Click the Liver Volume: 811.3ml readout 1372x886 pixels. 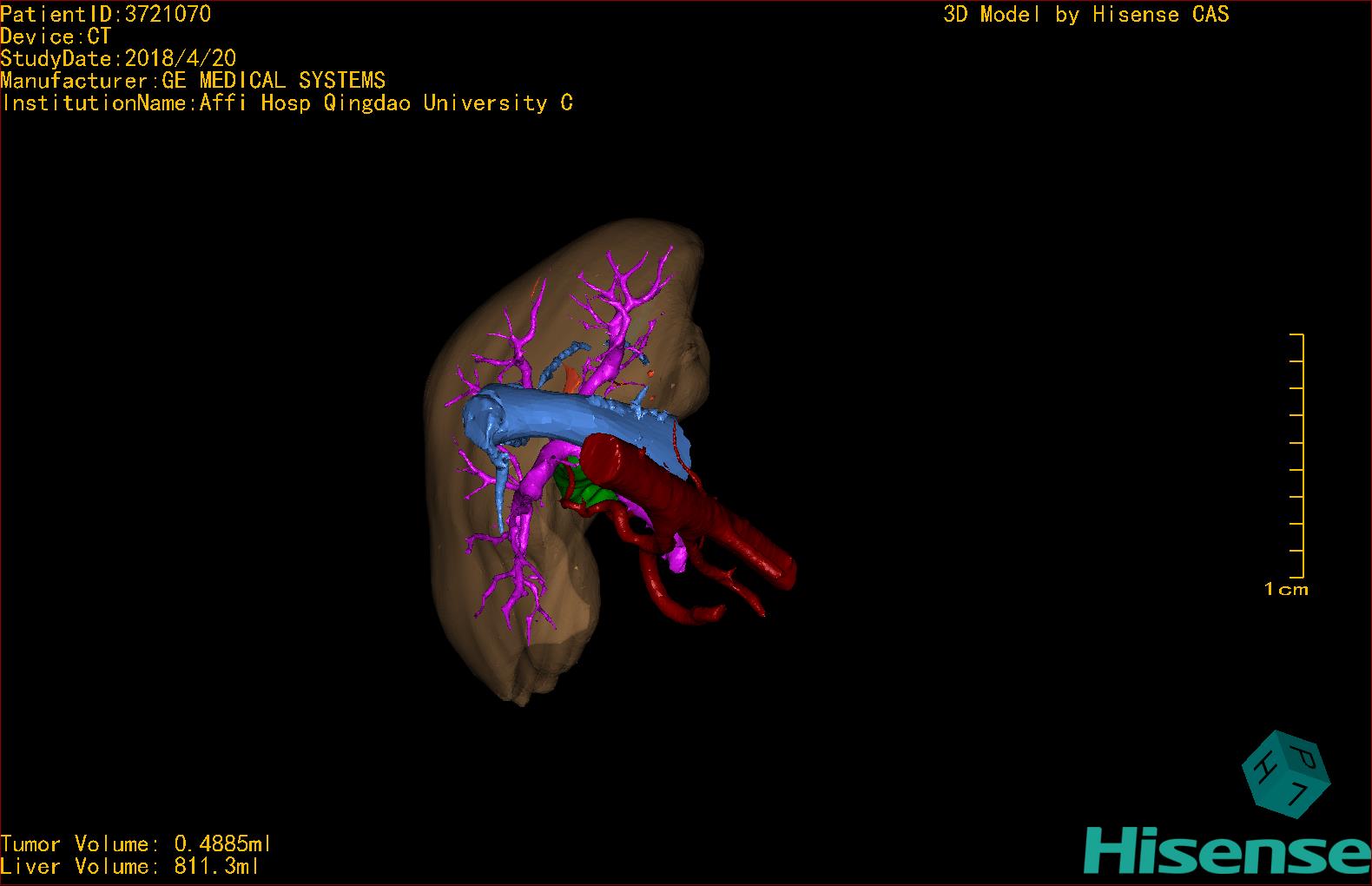(130, 866)
